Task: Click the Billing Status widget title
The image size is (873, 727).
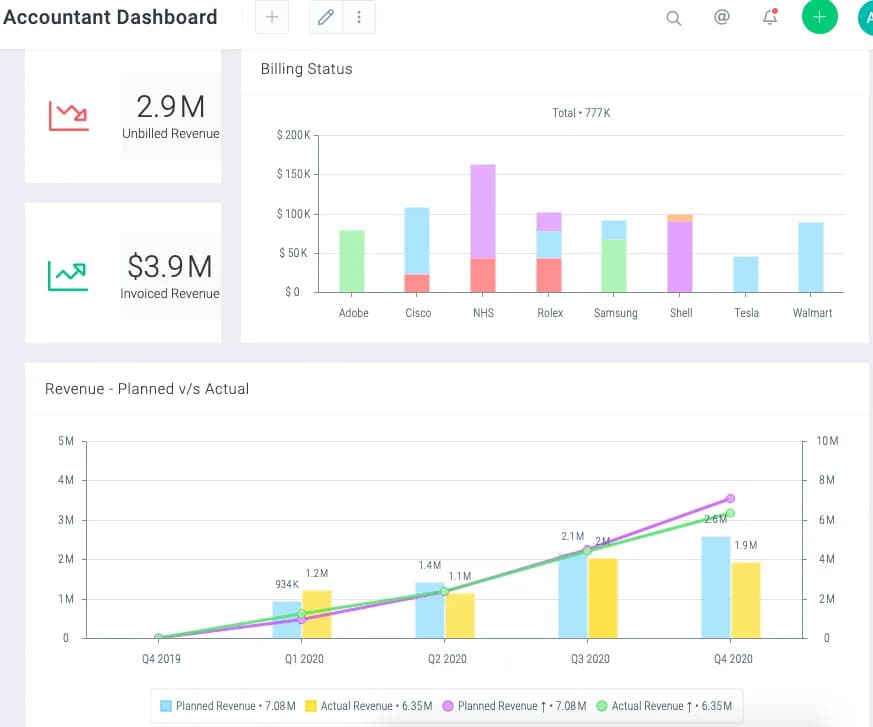Action: [x=307, y=69]
